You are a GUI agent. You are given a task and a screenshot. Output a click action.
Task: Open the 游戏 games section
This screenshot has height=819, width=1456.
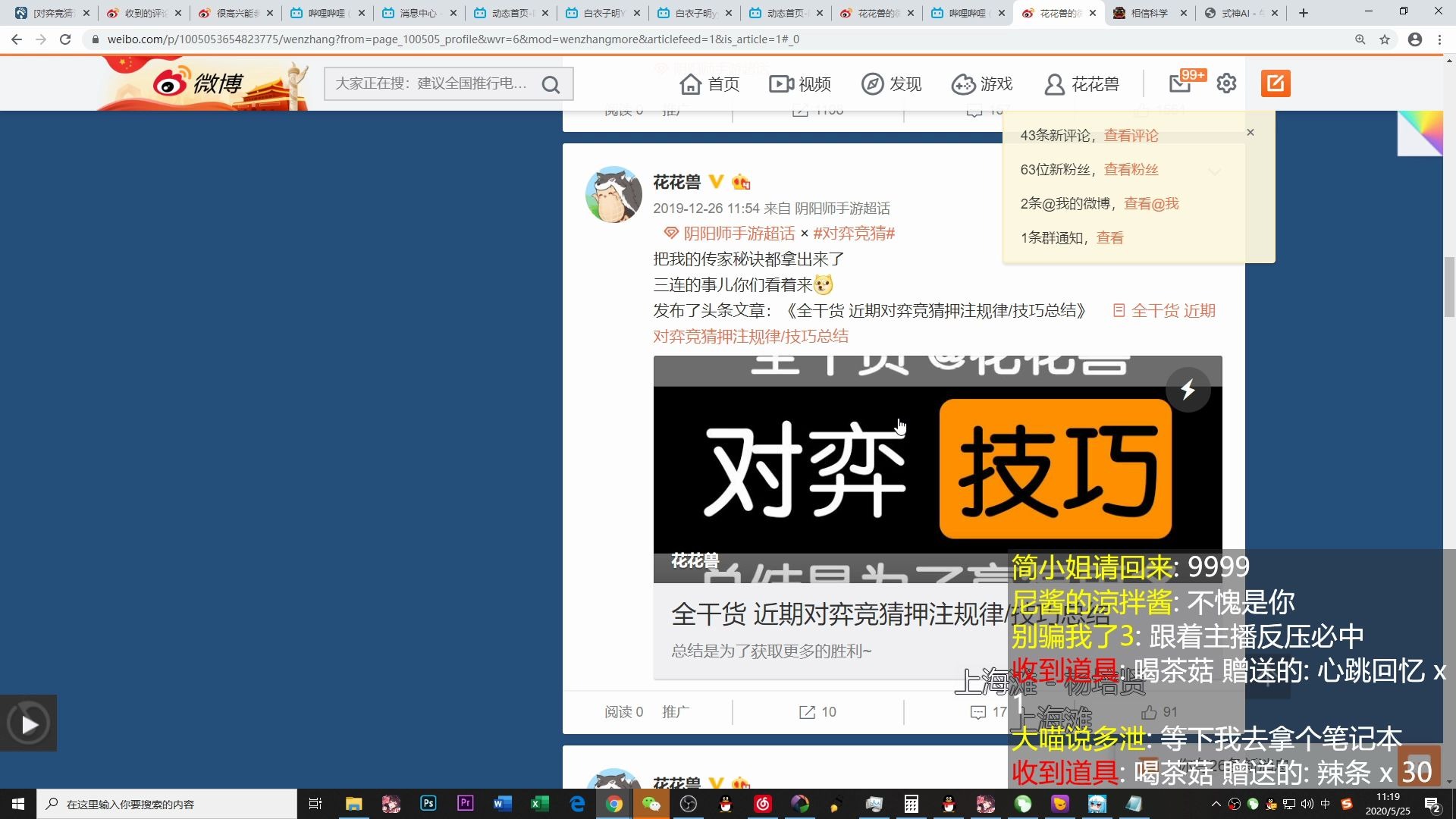982,84
